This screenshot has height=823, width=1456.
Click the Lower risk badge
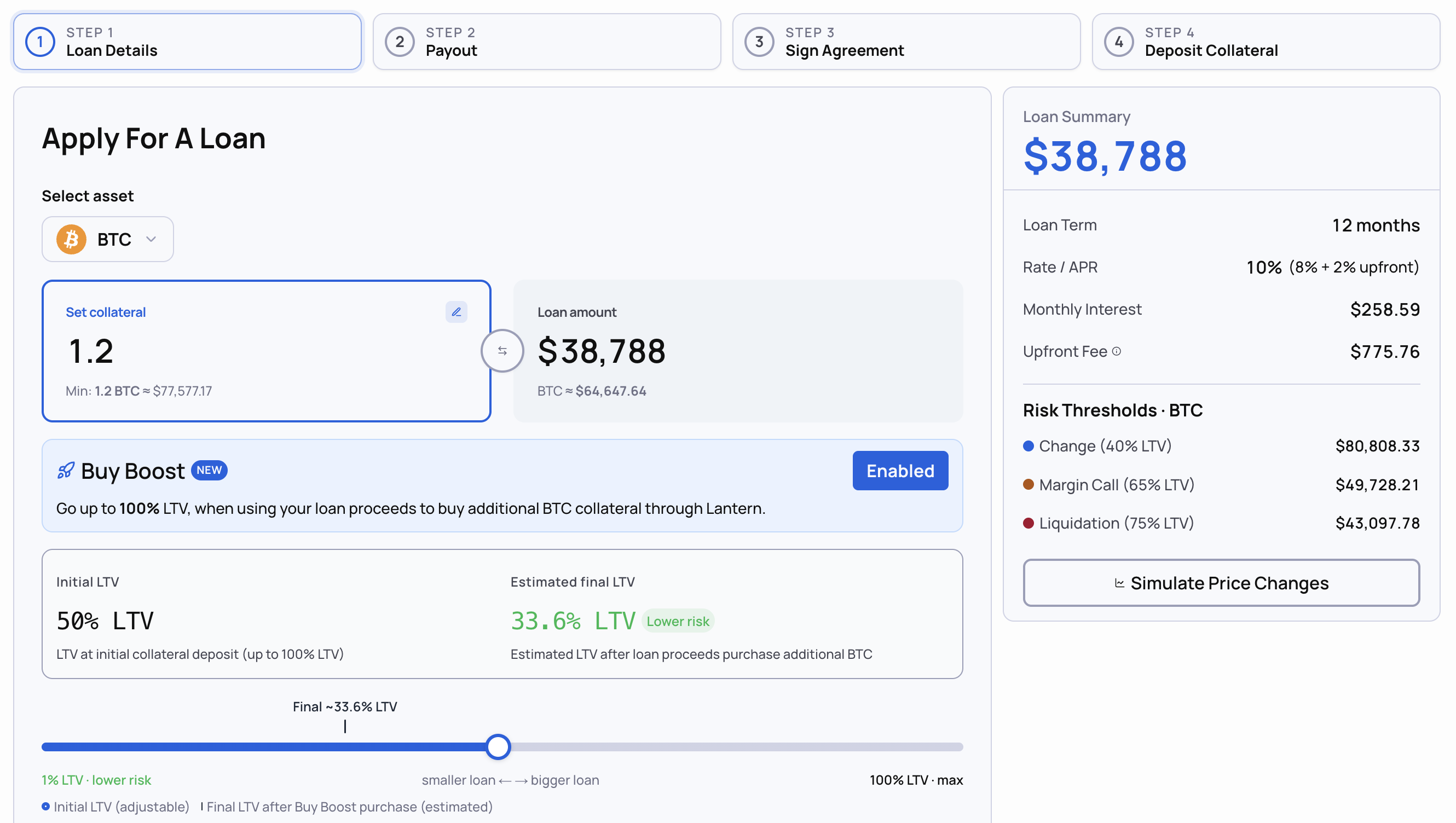tap(678, 621)
